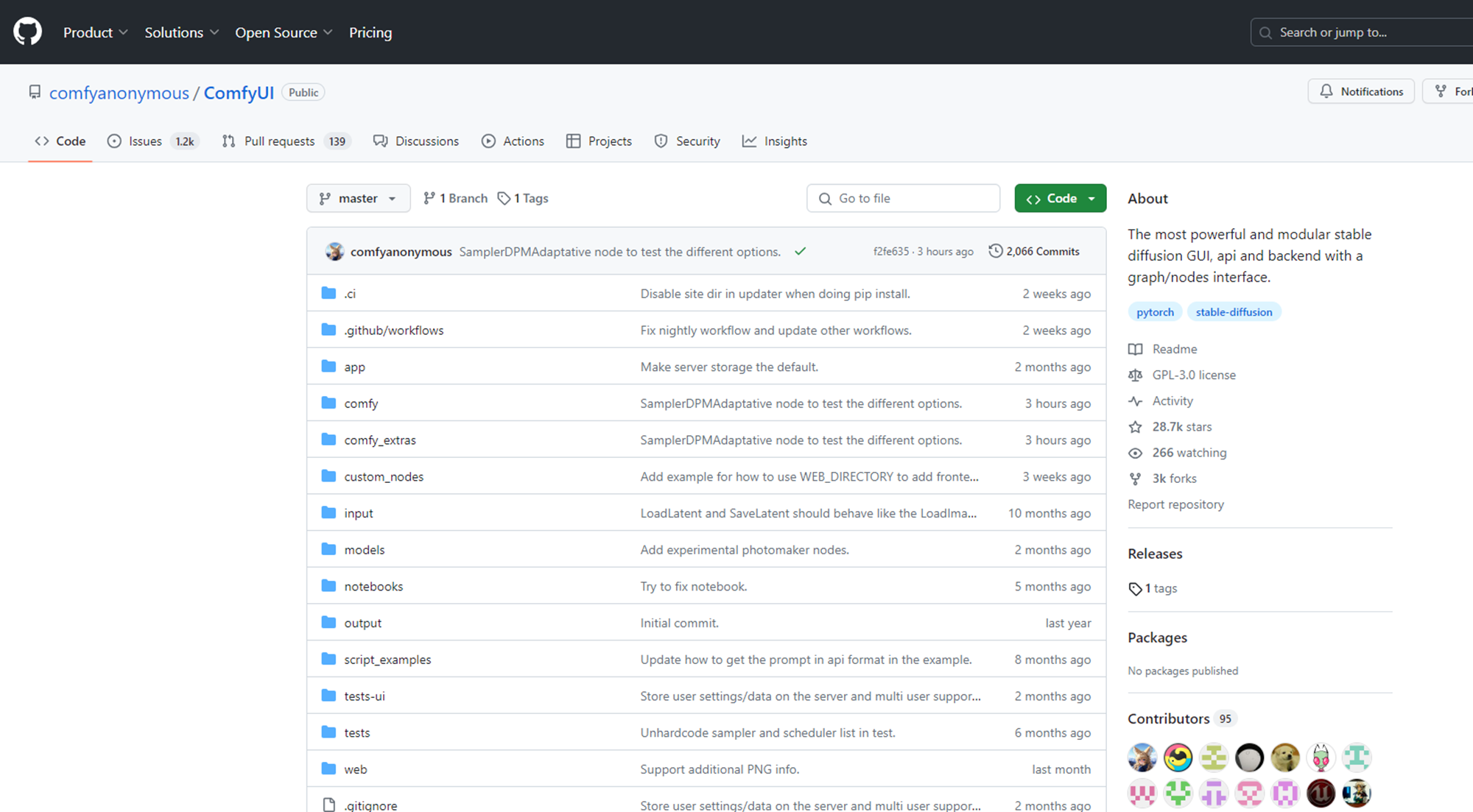Switch to the Actions tab
This screenshot has width=1473, height=812.
tap(513, 141)
